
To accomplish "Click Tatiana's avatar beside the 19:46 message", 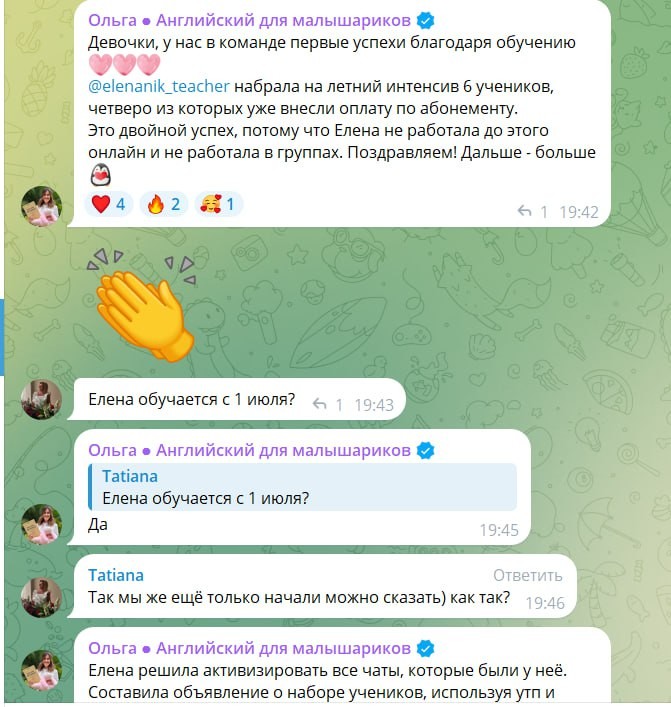I will pos(41,597).
